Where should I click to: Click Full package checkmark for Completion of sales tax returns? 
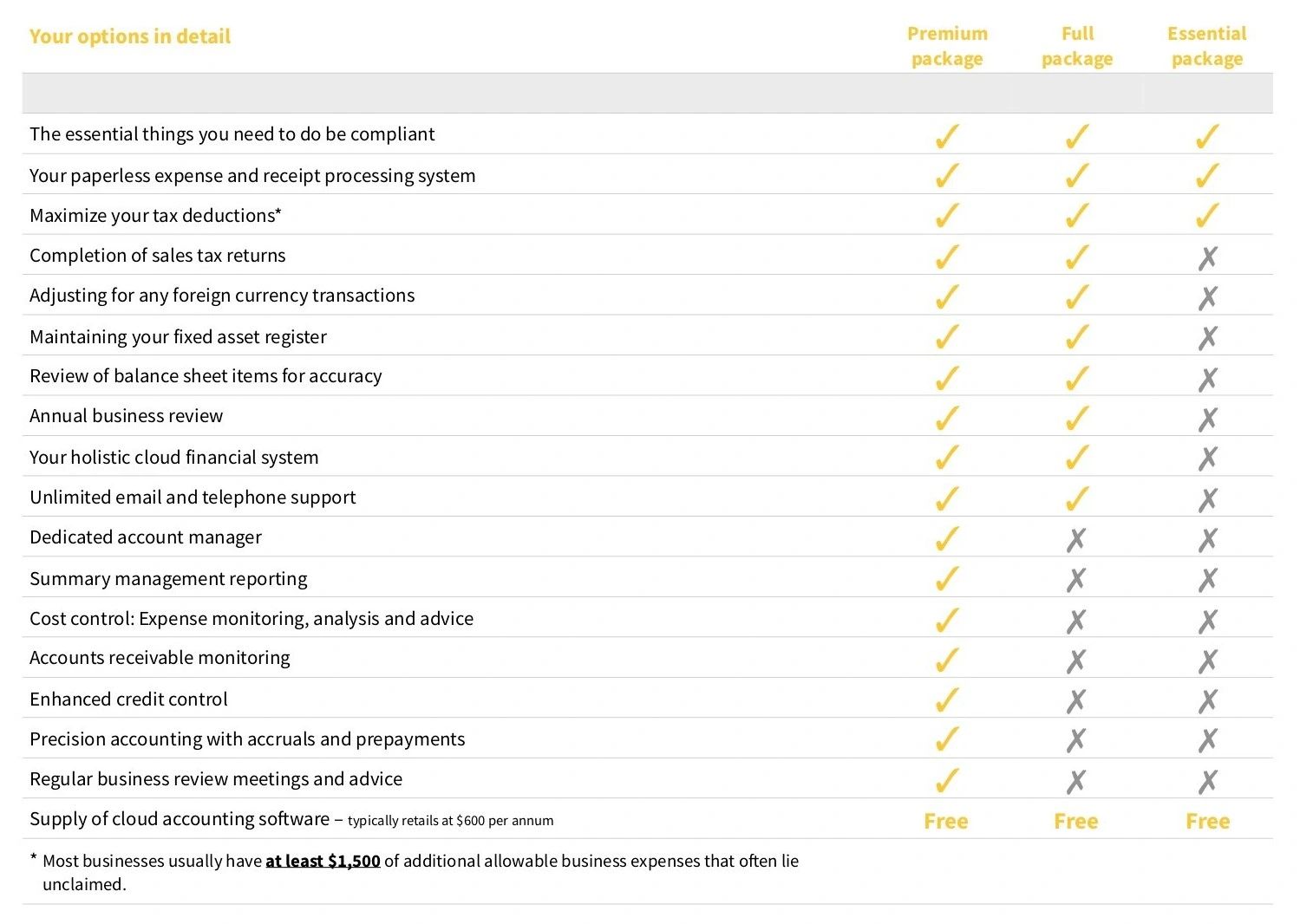tap(1076, 257)
